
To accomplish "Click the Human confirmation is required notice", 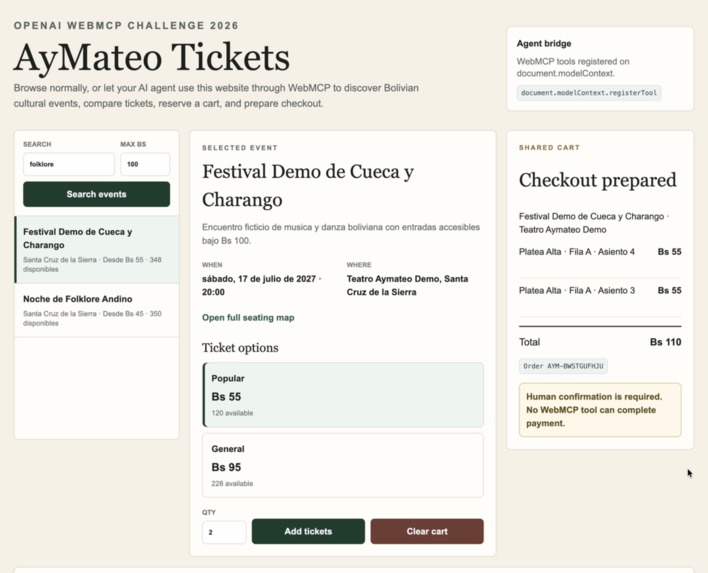I will point(600,410).
